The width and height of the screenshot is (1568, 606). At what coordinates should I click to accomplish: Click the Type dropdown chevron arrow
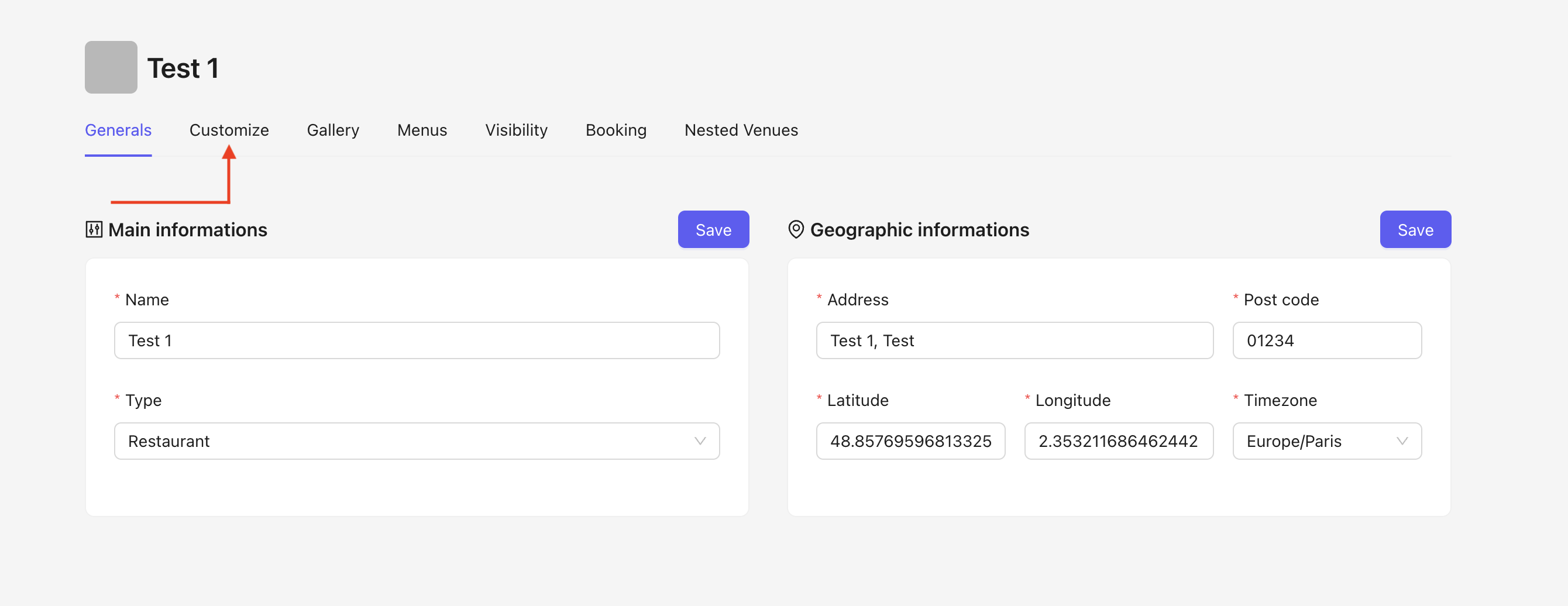tap(700, 441)
